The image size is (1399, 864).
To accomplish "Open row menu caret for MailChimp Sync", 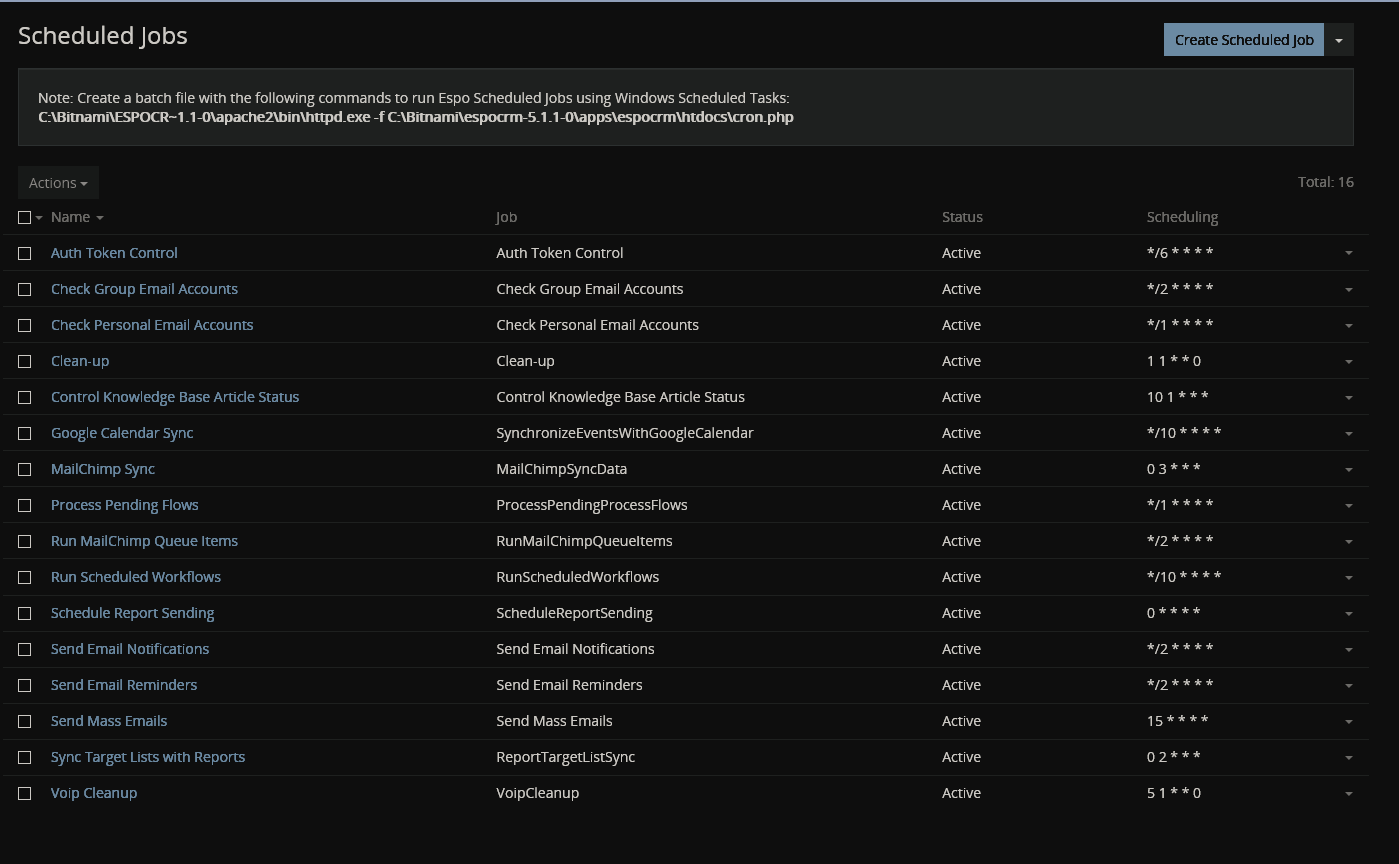I will click(1348, 470).
